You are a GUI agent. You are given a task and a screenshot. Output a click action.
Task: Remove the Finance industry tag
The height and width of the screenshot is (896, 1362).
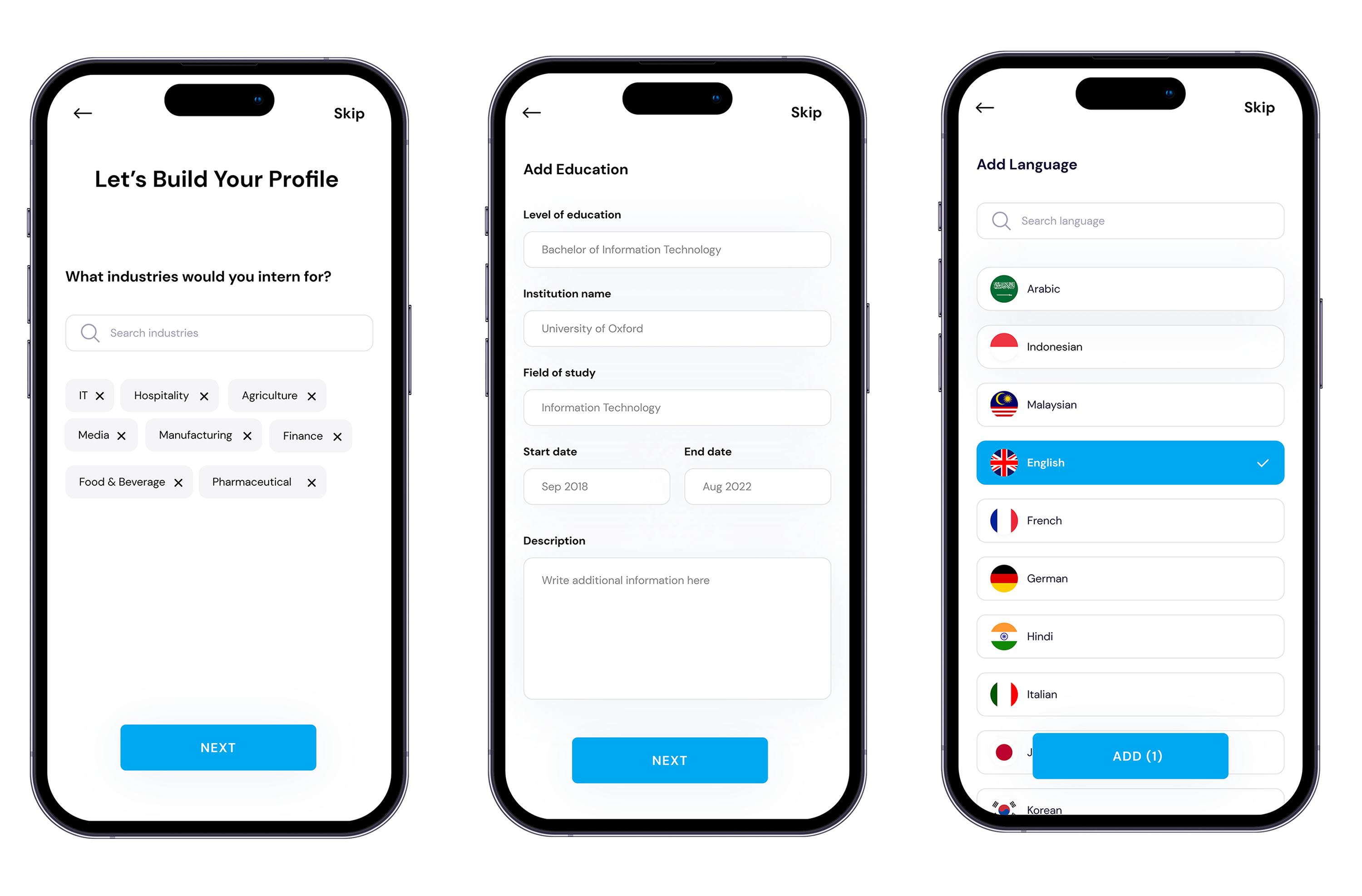click(x=338, y=435)
